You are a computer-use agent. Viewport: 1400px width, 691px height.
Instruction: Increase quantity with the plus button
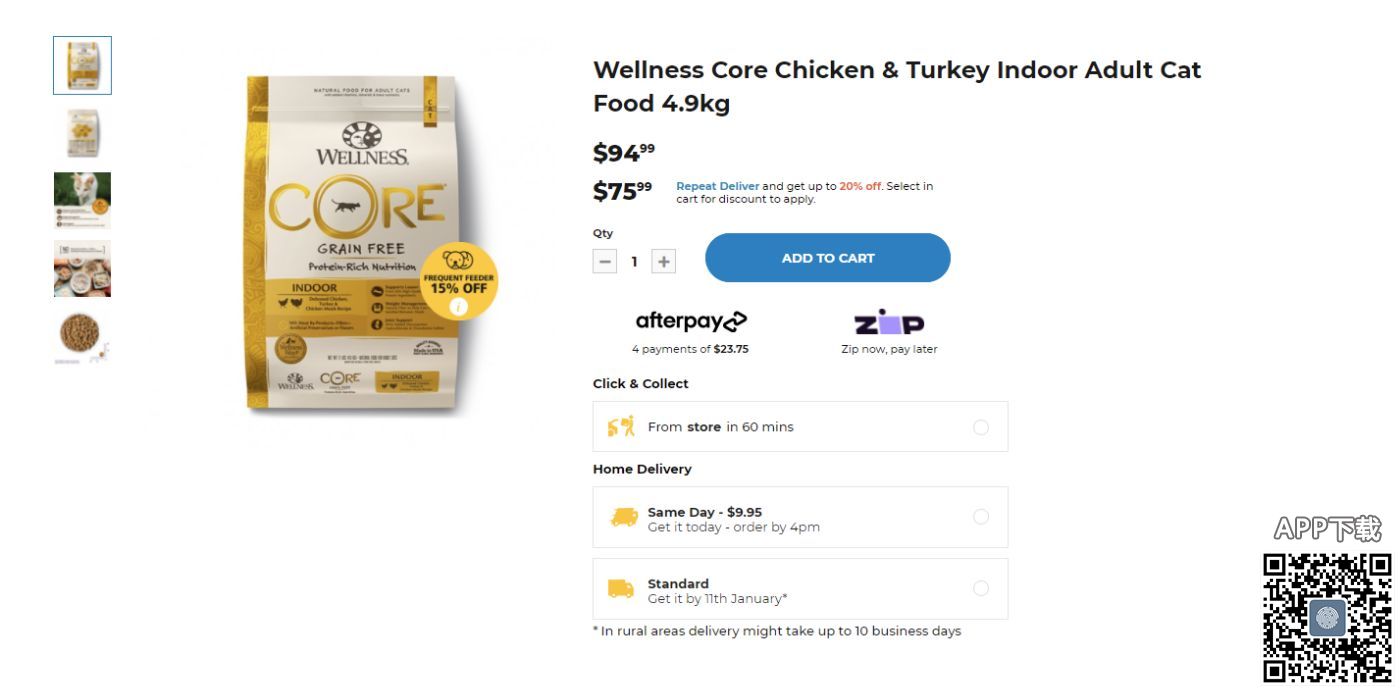click(x=664, y=262)
